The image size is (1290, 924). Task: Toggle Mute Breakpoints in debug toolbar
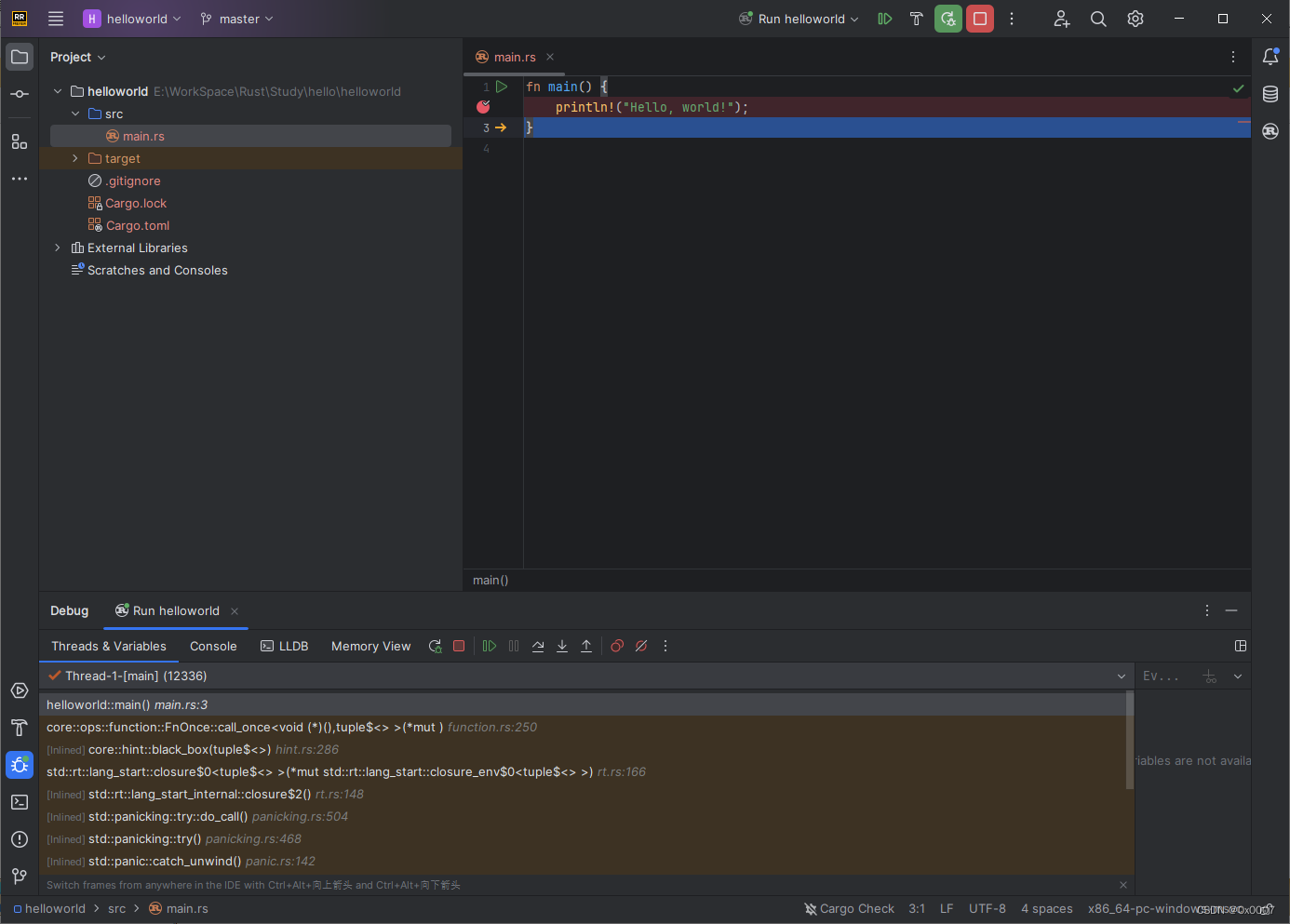(641, 646)
